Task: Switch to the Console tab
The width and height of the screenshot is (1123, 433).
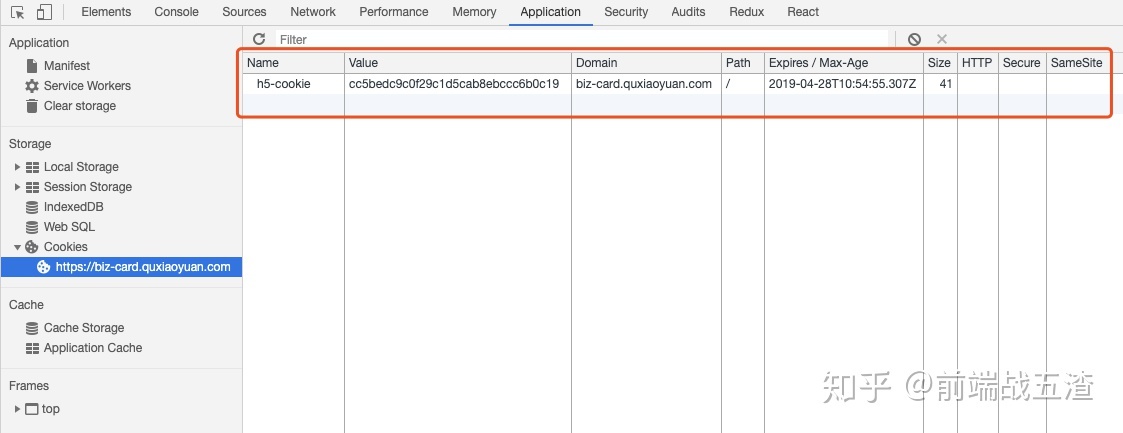Action: (176, 12)
